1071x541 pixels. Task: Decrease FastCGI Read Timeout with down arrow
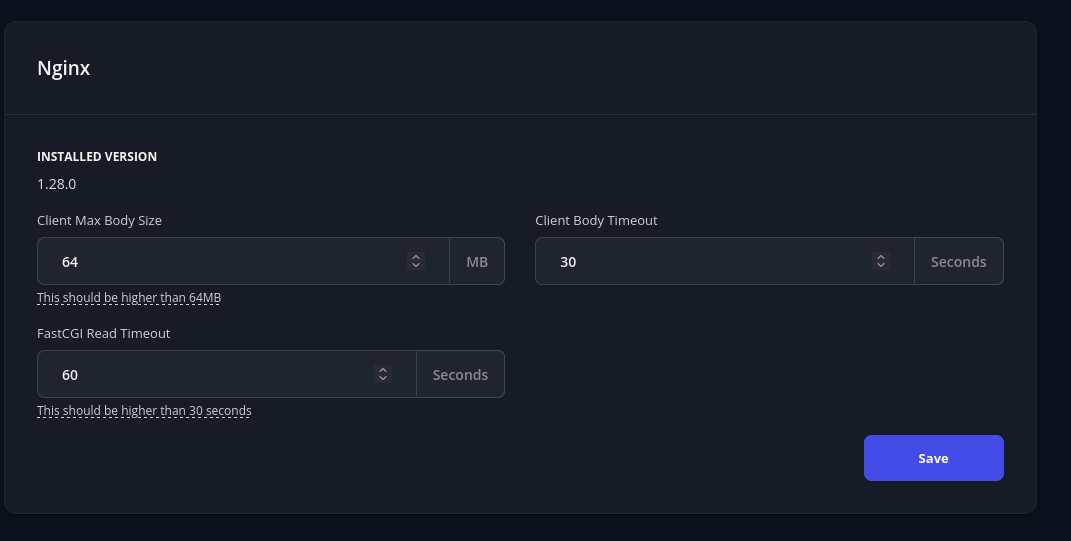point(382,379)
